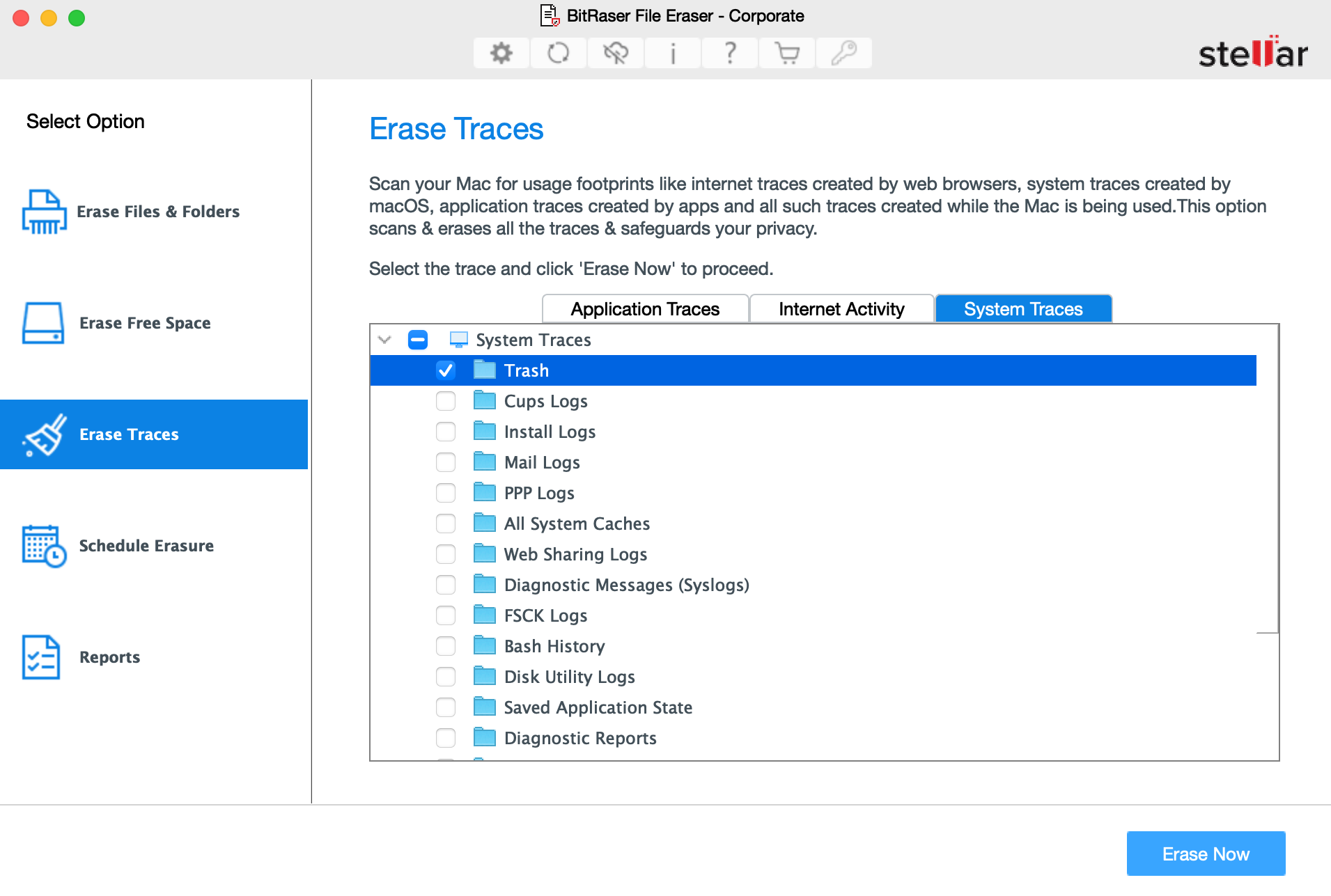This screenshot has width=1331, height=896.
Task: Check the FSCK Logs checkbox
Action: coord(446,615)
